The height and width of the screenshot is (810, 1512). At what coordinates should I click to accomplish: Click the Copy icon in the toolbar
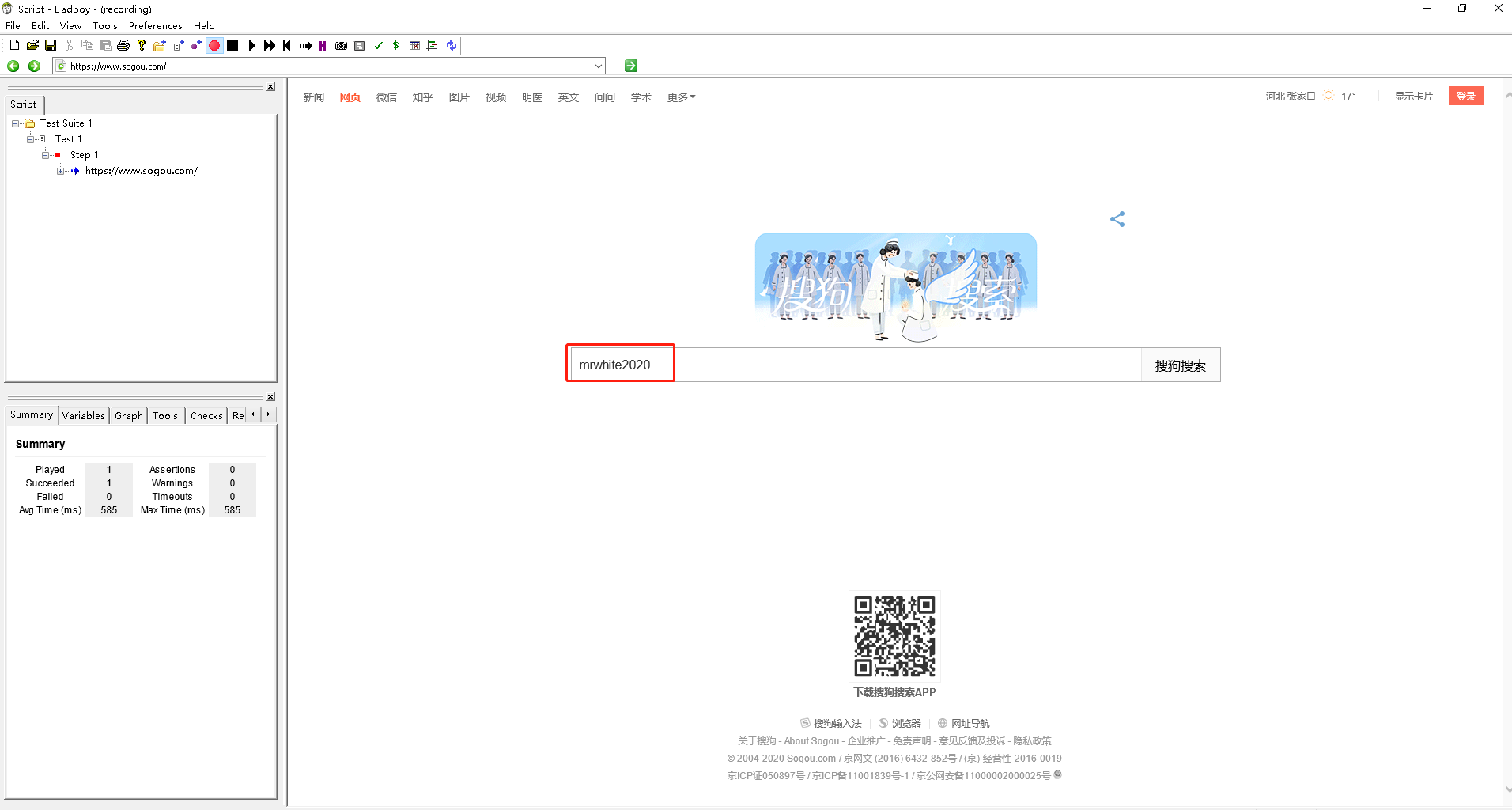87,45
